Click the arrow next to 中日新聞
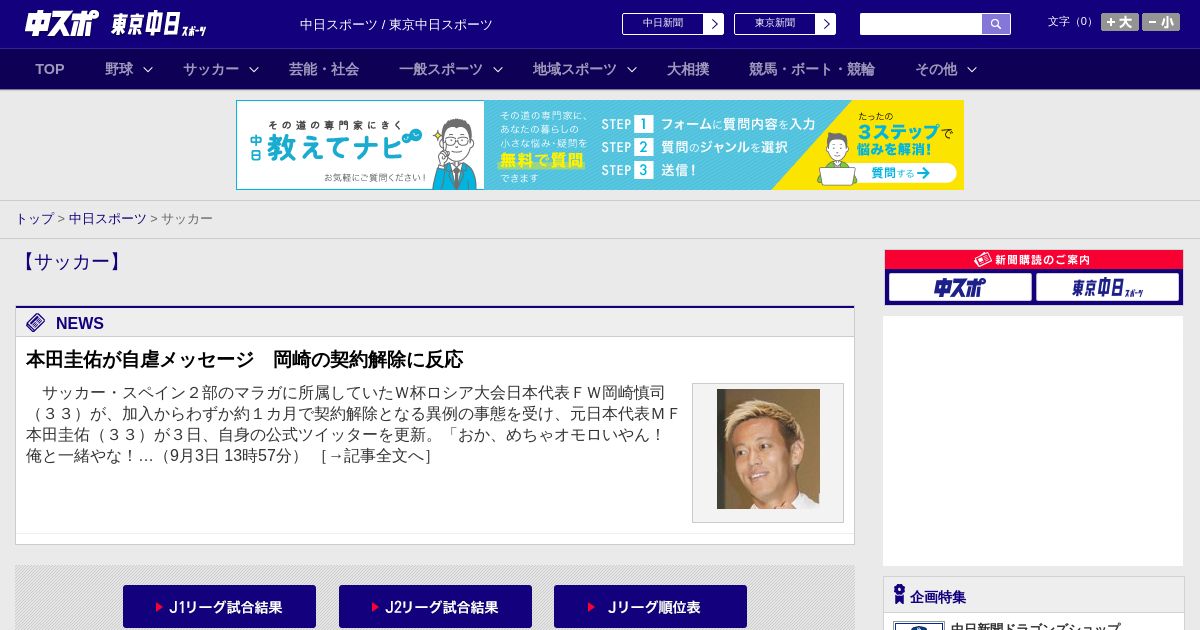This screenshot has height=630, width=1200. coord(714,24)
